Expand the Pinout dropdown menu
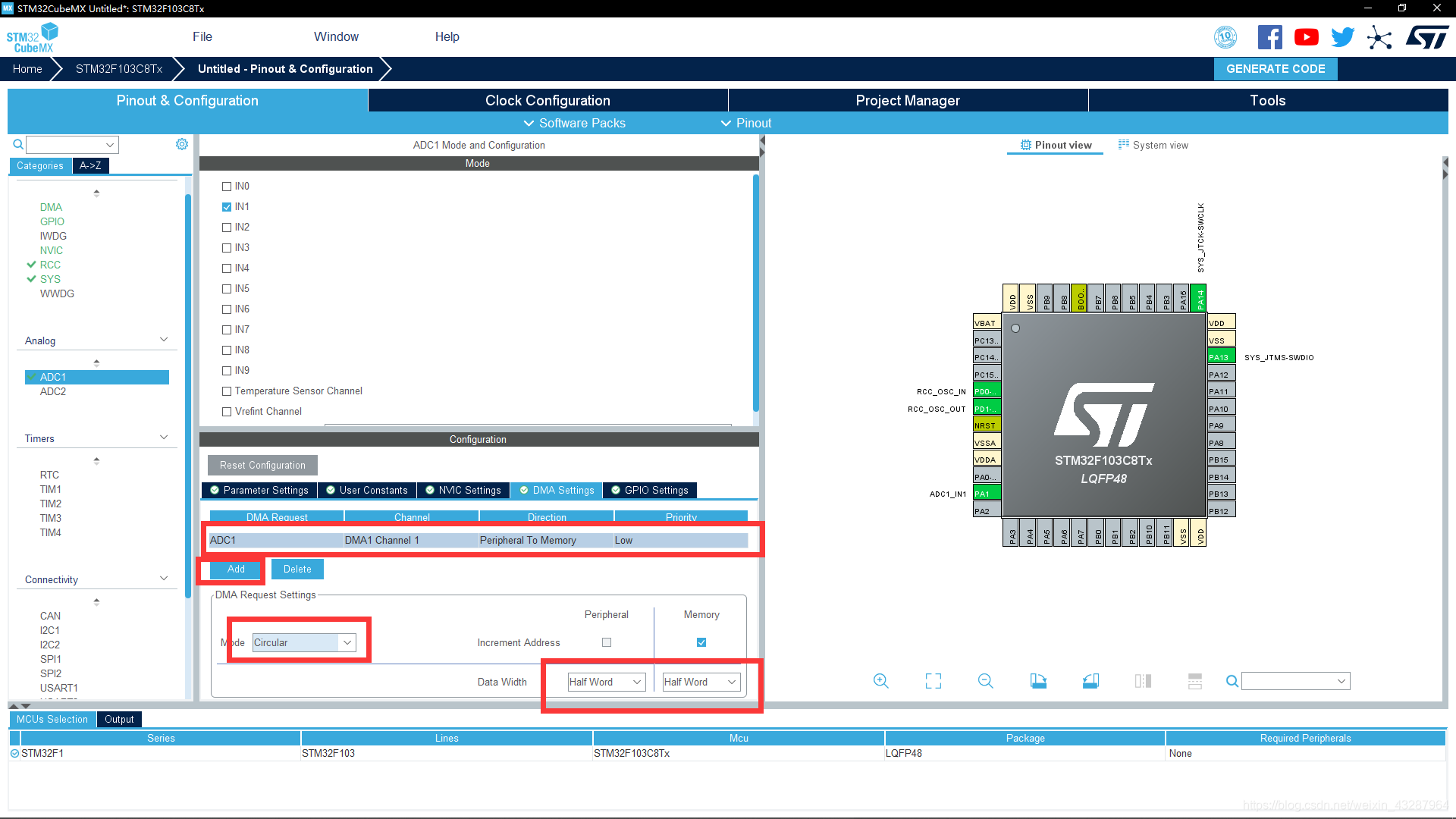Image resolution: width=1456 pixels, height=819 pixels. click(746, 123)
